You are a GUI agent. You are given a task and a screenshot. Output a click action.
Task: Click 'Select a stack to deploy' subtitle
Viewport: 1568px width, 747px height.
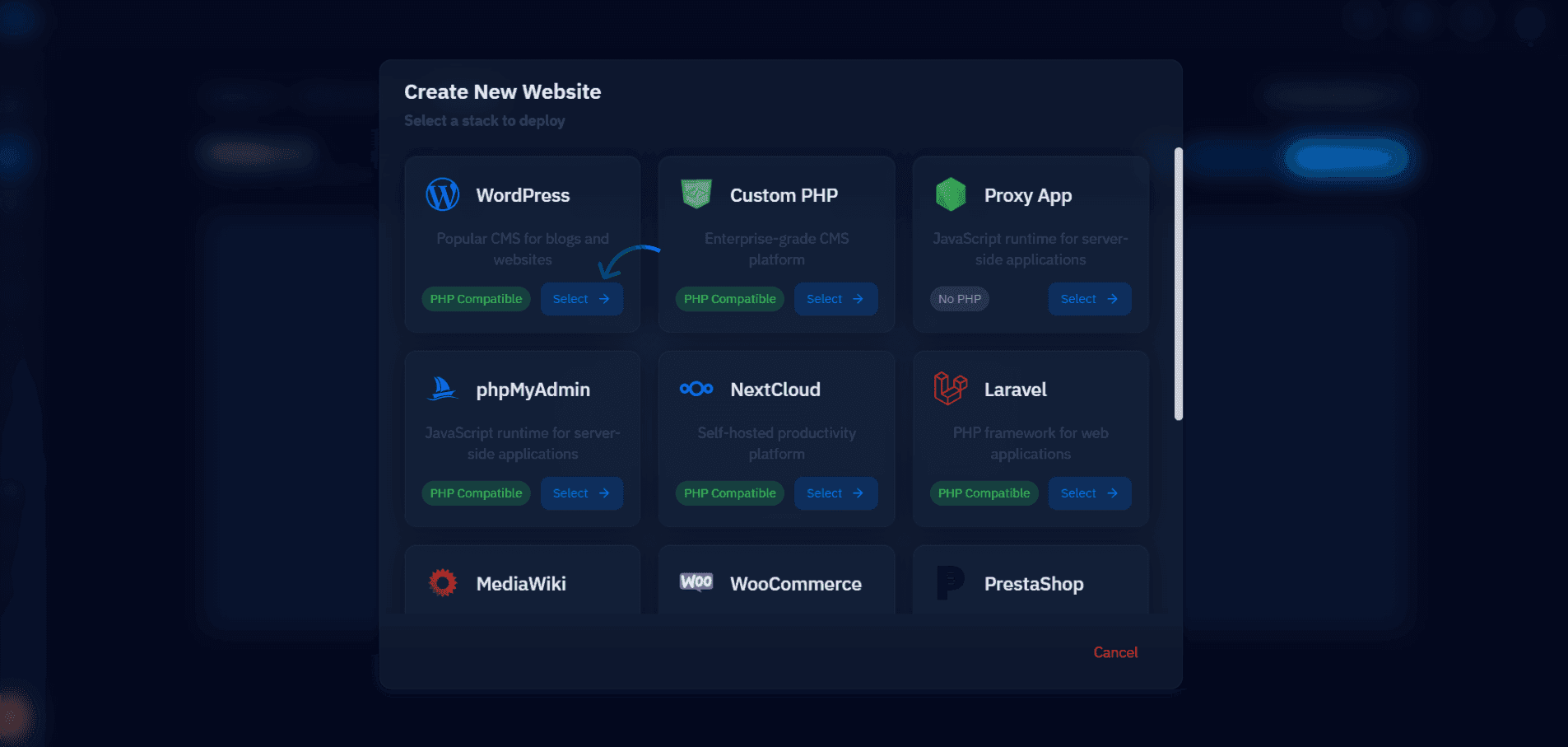tap(484, 120)
